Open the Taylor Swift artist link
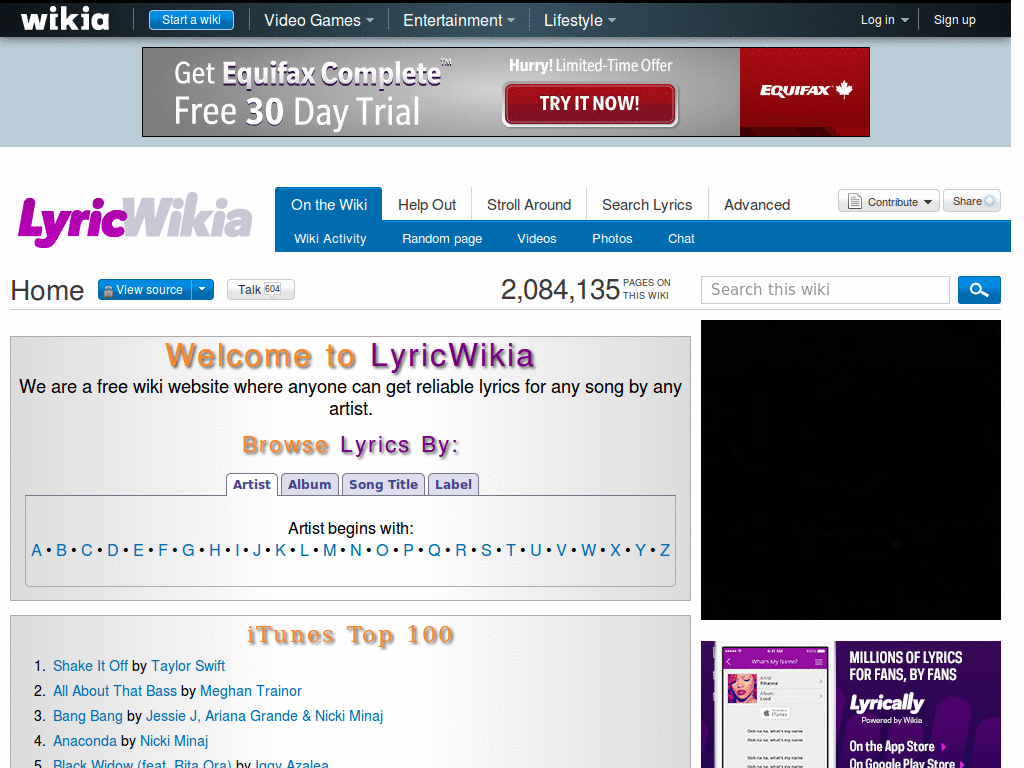1024x768 pixels. 188,666
